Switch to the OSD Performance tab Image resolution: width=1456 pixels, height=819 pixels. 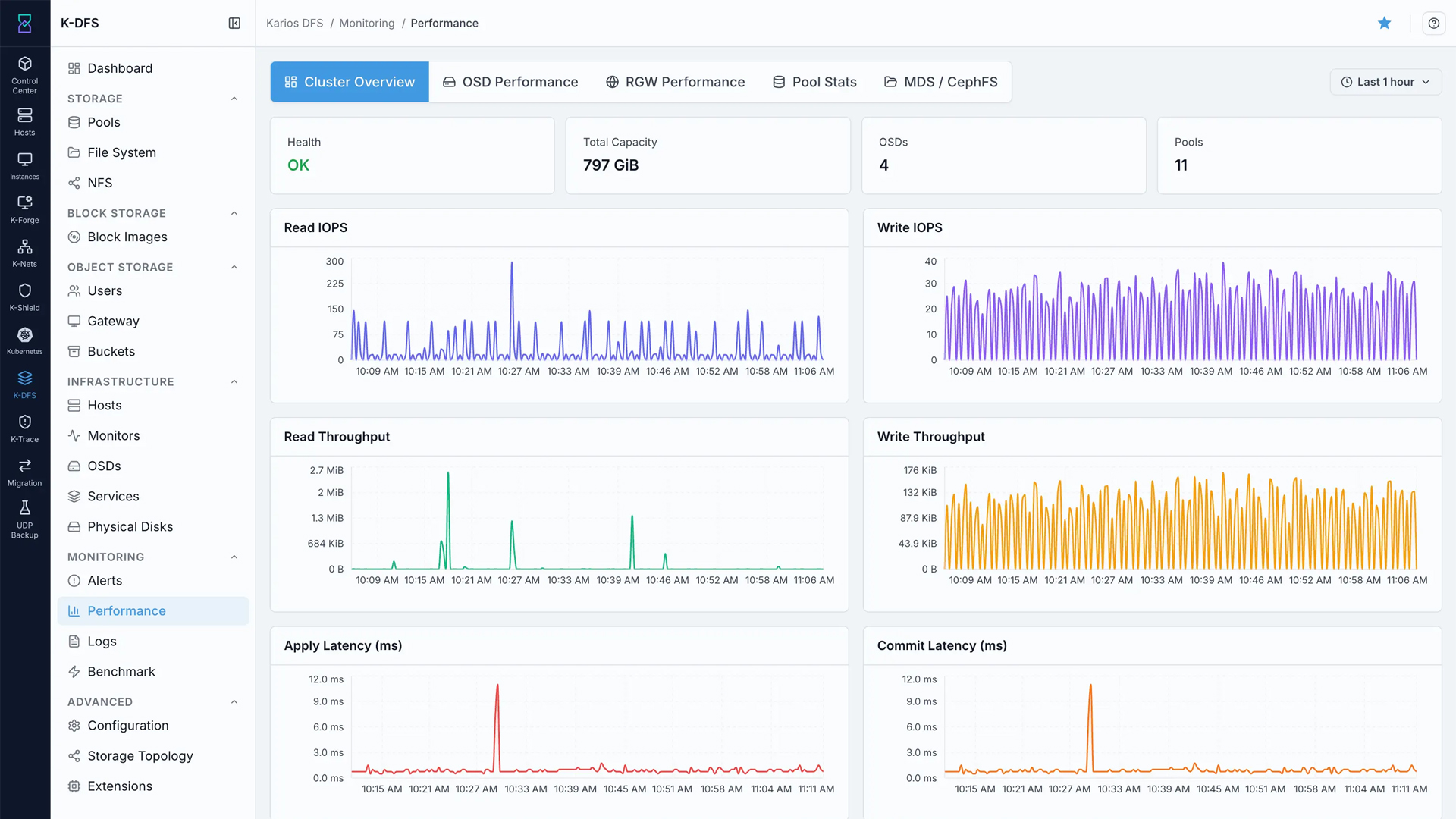[x=510, y=82]
